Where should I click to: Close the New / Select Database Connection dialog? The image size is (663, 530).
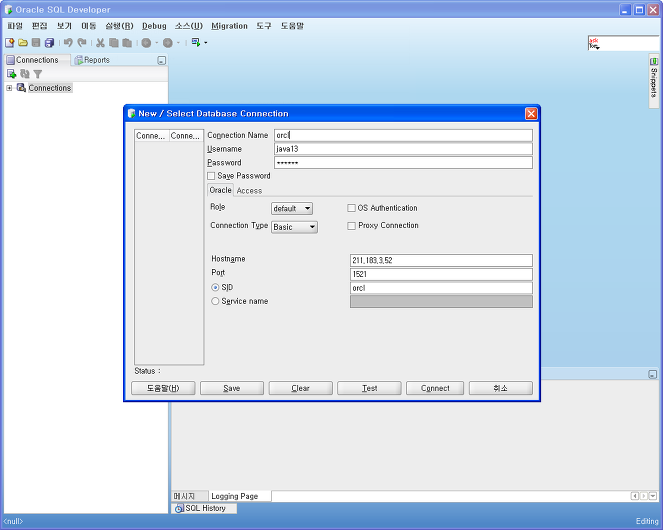click(x=531, y=113)
